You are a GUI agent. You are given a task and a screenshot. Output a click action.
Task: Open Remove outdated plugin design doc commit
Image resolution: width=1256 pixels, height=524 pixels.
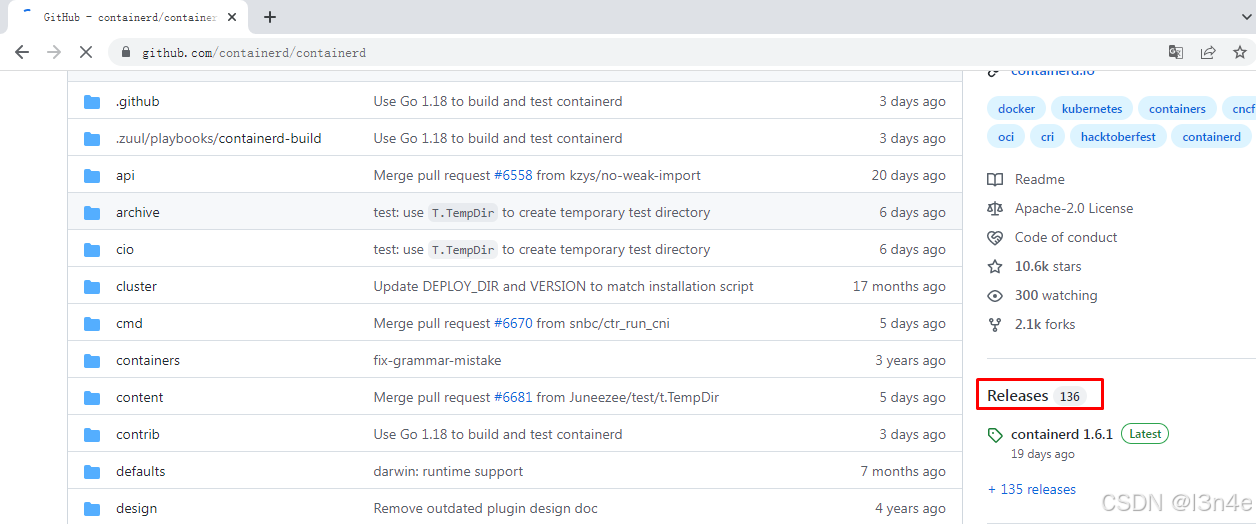[x=485, y=508]
